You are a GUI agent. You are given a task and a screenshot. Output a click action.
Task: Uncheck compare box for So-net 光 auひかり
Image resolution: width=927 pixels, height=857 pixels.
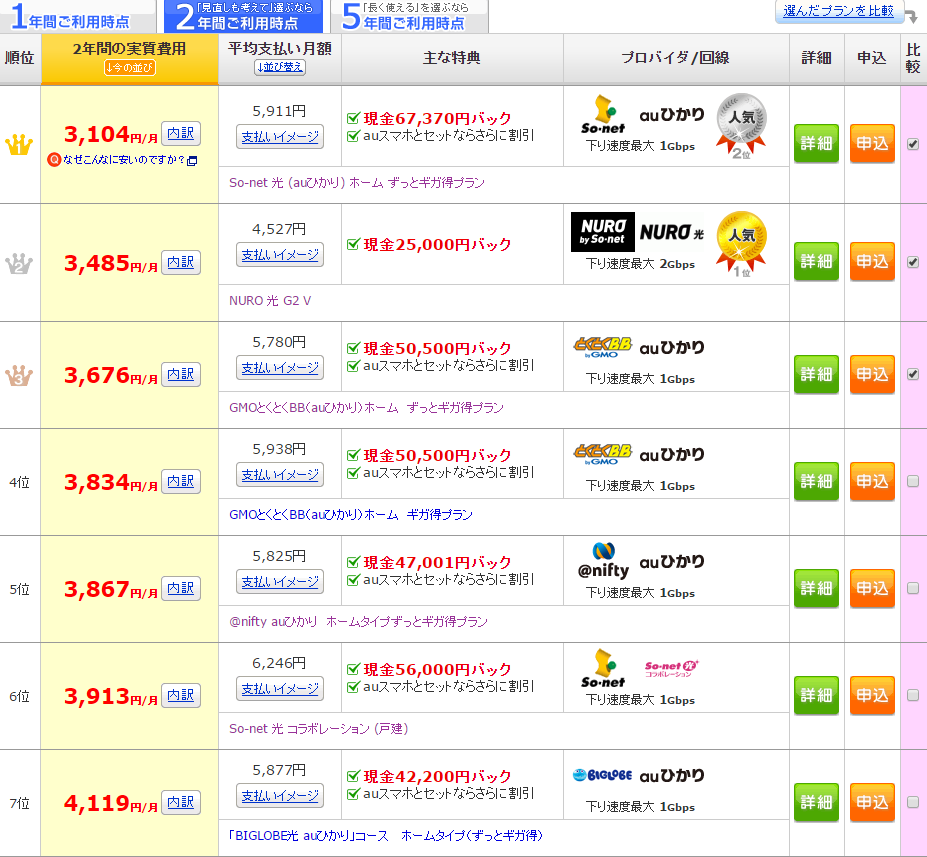coord(913,144)
